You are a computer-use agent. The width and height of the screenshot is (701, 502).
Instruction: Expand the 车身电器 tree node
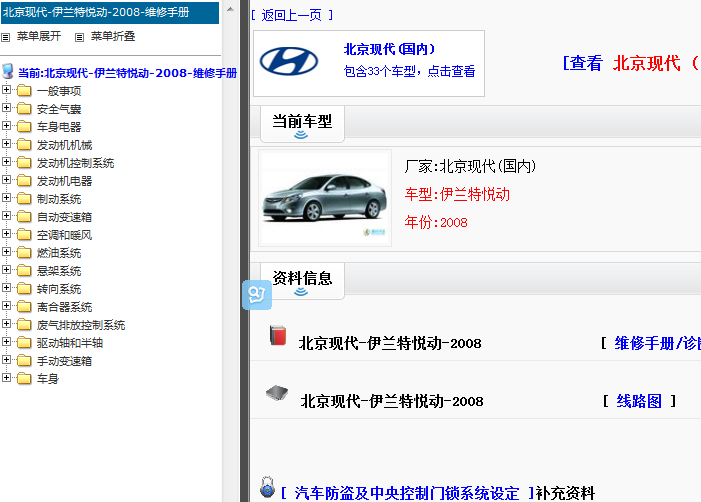[6, 126]
